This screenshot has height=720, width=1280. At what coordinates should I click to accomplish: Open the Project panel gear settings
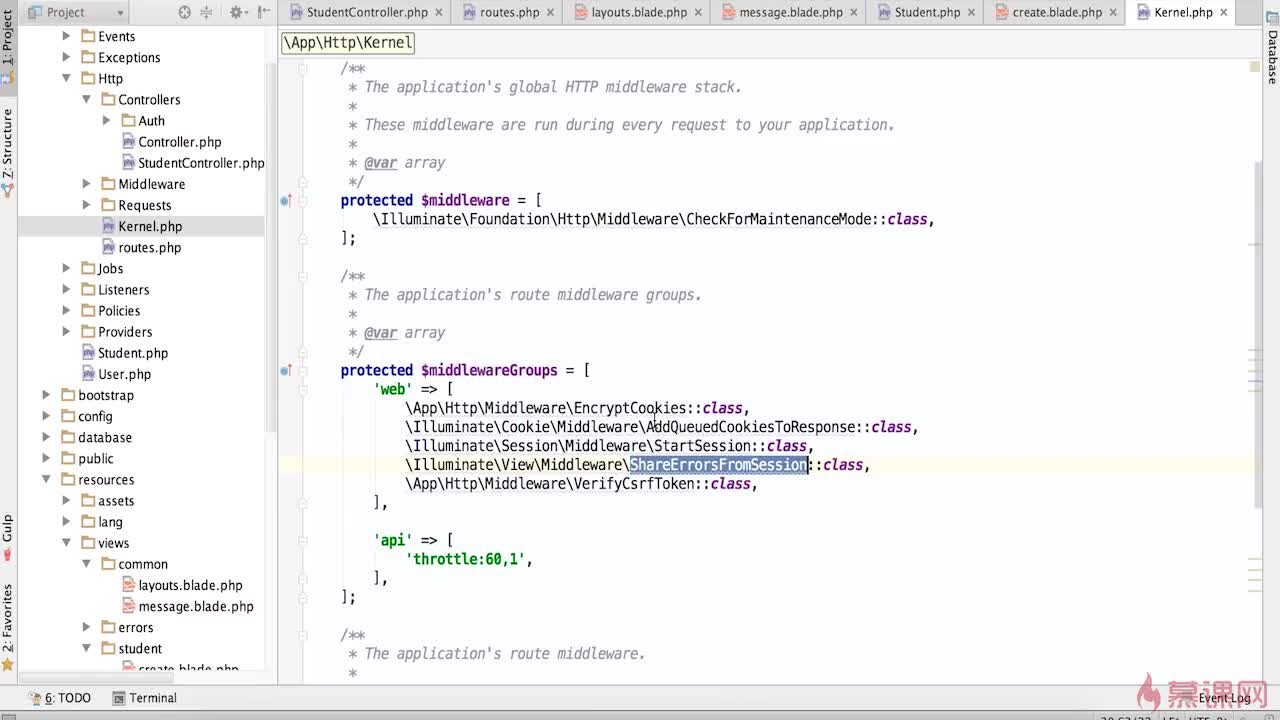click(x=236, y=12)
